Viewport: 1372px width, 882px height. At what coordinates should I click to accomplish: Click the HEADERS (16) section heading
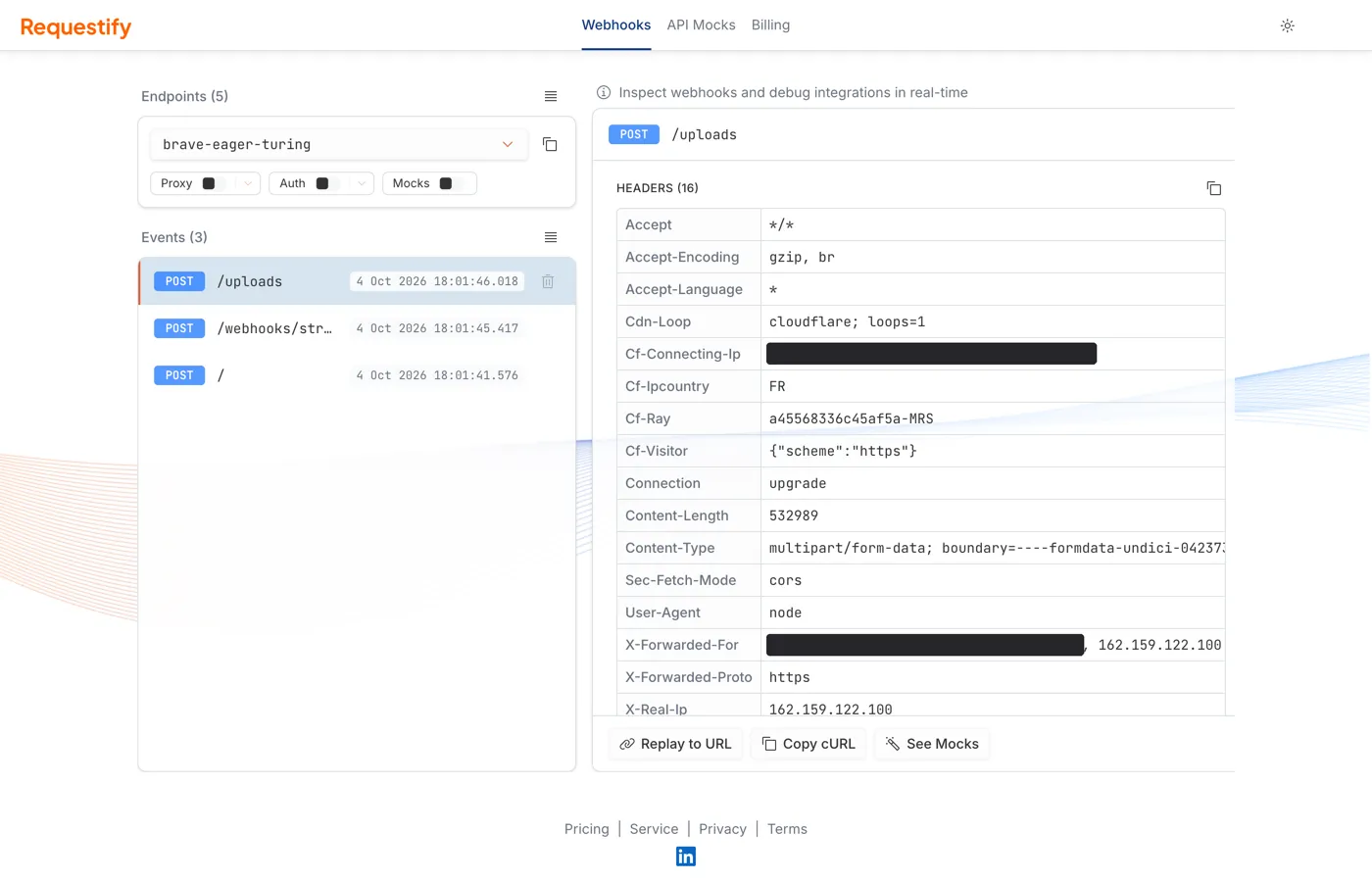pos(658,188)
